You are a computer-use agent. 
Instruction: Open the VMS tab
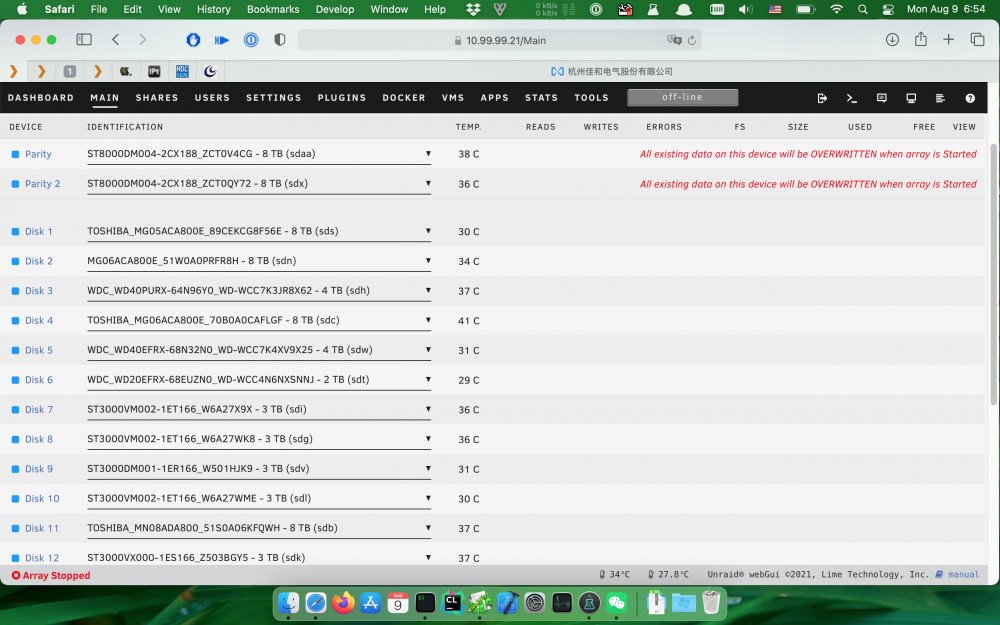(x=453, y=98)
